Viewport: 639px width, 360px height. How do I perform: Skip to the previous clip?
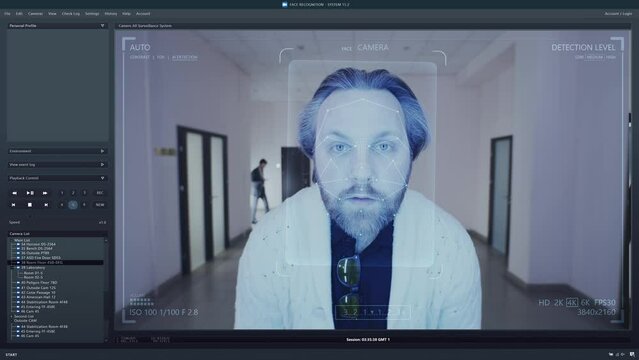click(x=13, y=205)
